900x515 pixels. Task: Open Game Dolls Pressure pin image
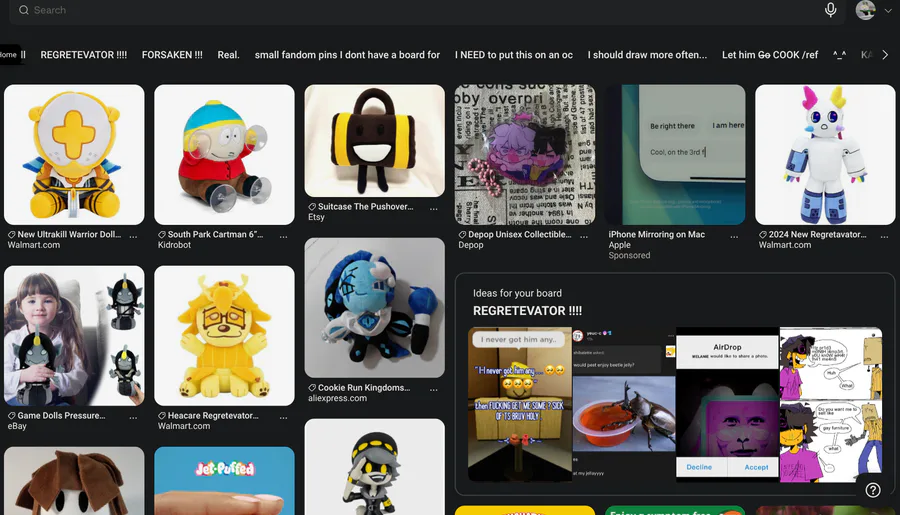pos(74,335)
